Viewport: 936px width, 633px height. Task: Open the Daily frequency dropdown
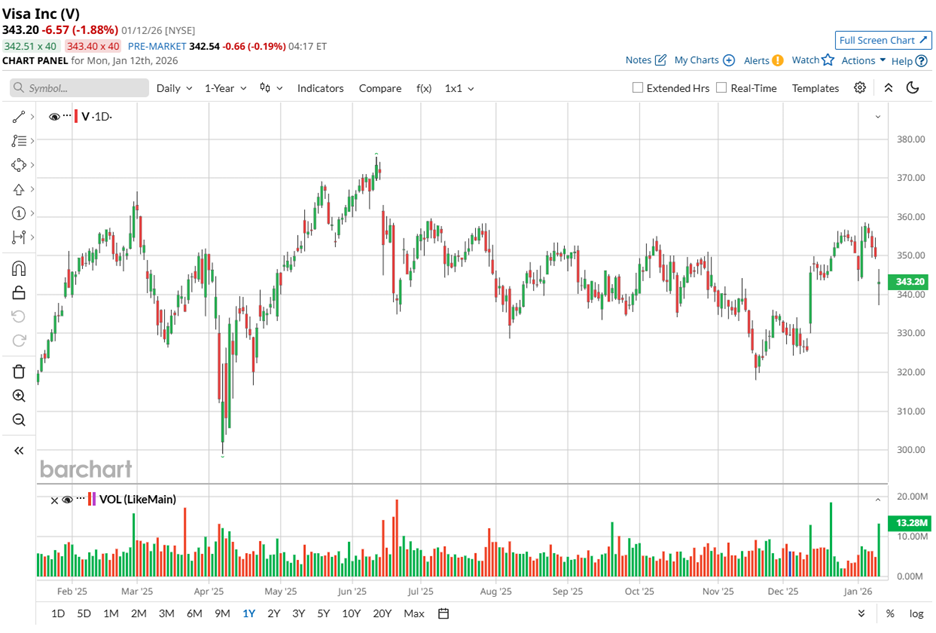(174, 88)
